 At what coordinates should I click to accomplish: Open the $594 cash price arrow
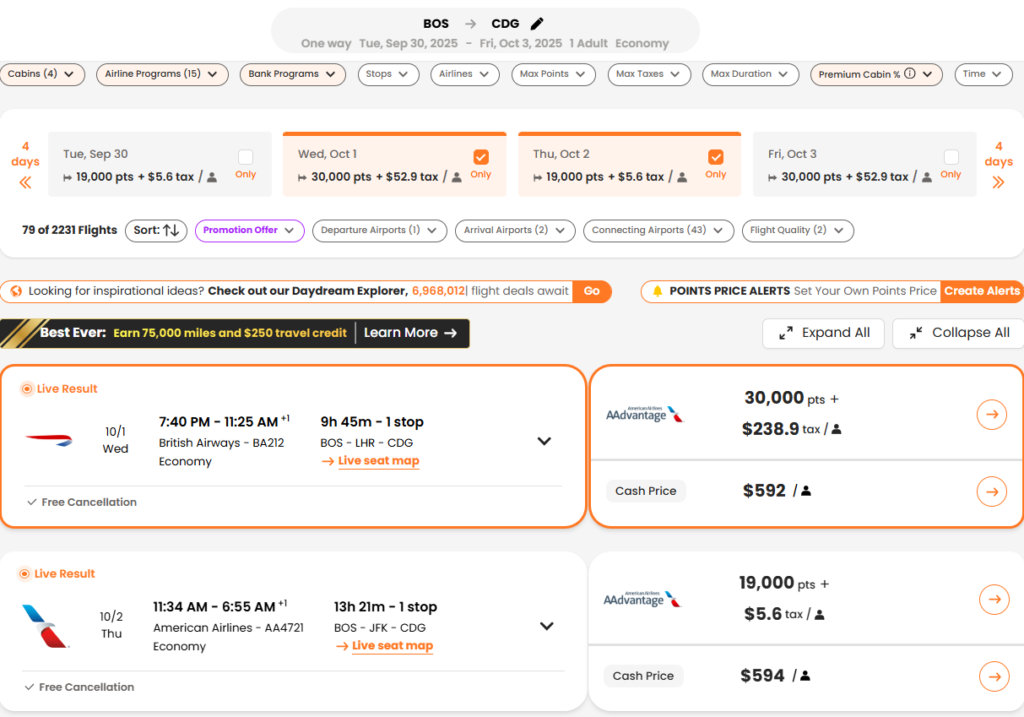click(994, 677)
